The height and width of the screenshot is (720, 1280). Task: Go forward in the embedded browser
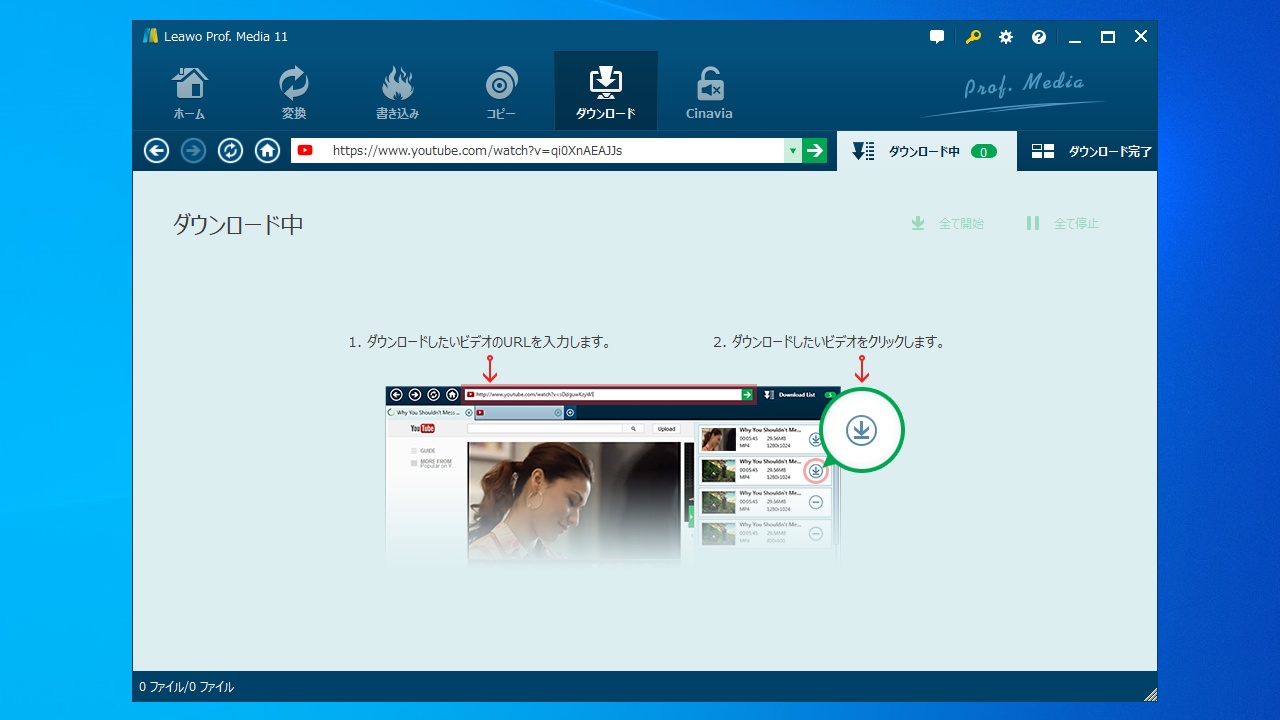tap(193, 151)
